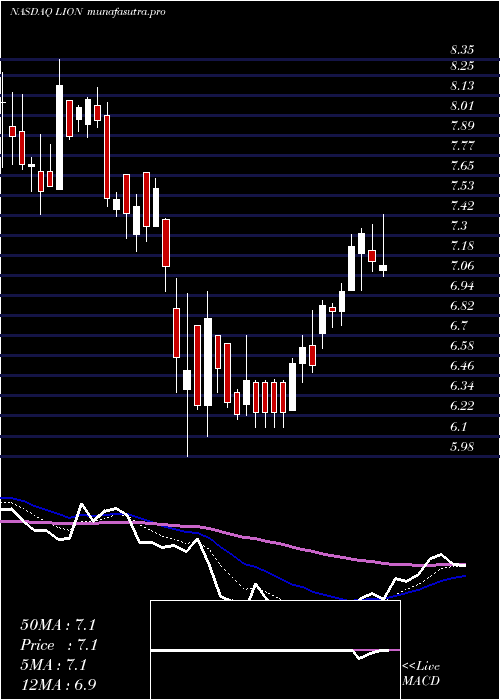The height and width of the screenshot is (700, 500).
Task: Click inside the MACD inset chart box
Action: (275, 650)
